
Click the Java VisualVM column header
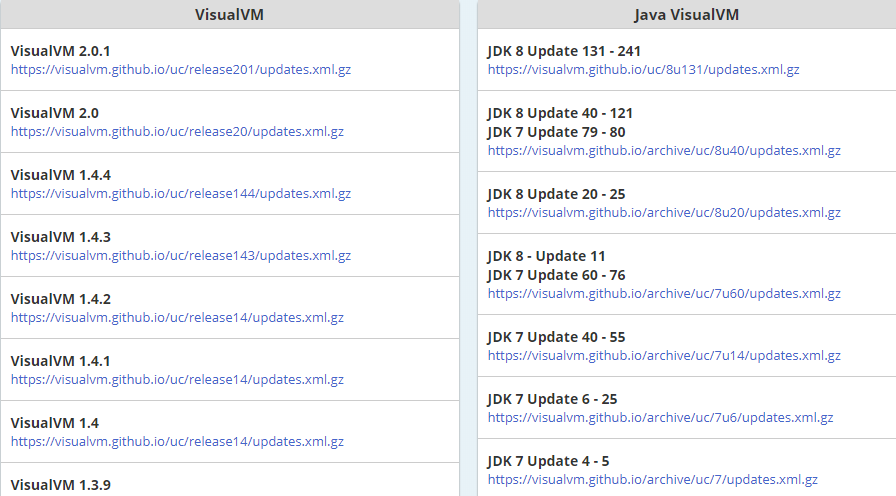click(686, 15)
